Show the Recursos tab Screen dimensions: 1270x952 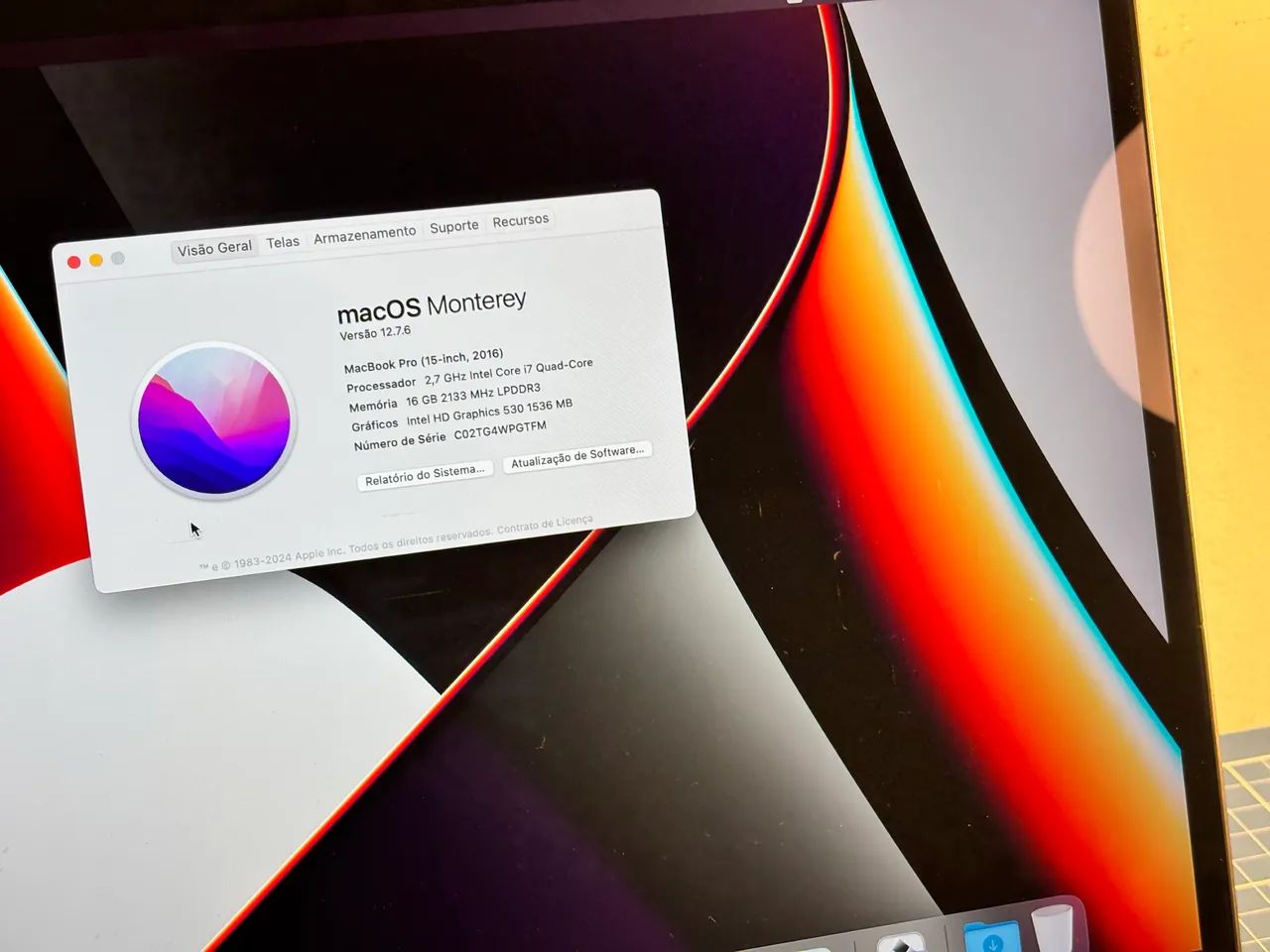tap(521, 220)
